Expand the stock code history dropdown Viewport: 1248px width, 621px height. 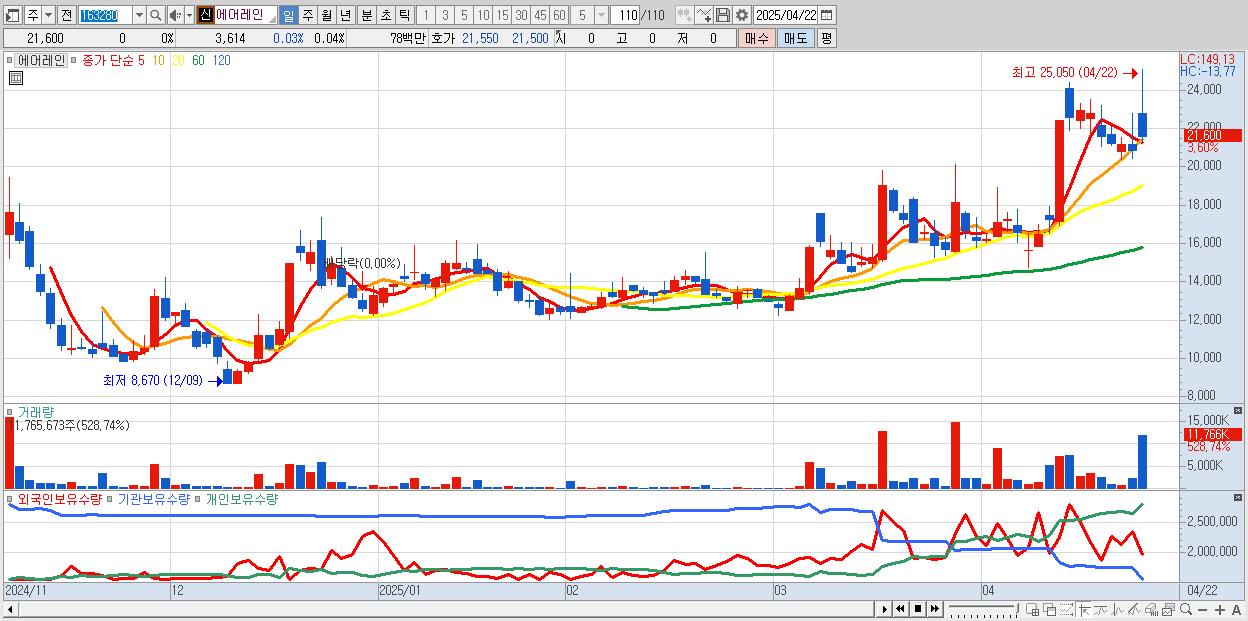[139, 16]
